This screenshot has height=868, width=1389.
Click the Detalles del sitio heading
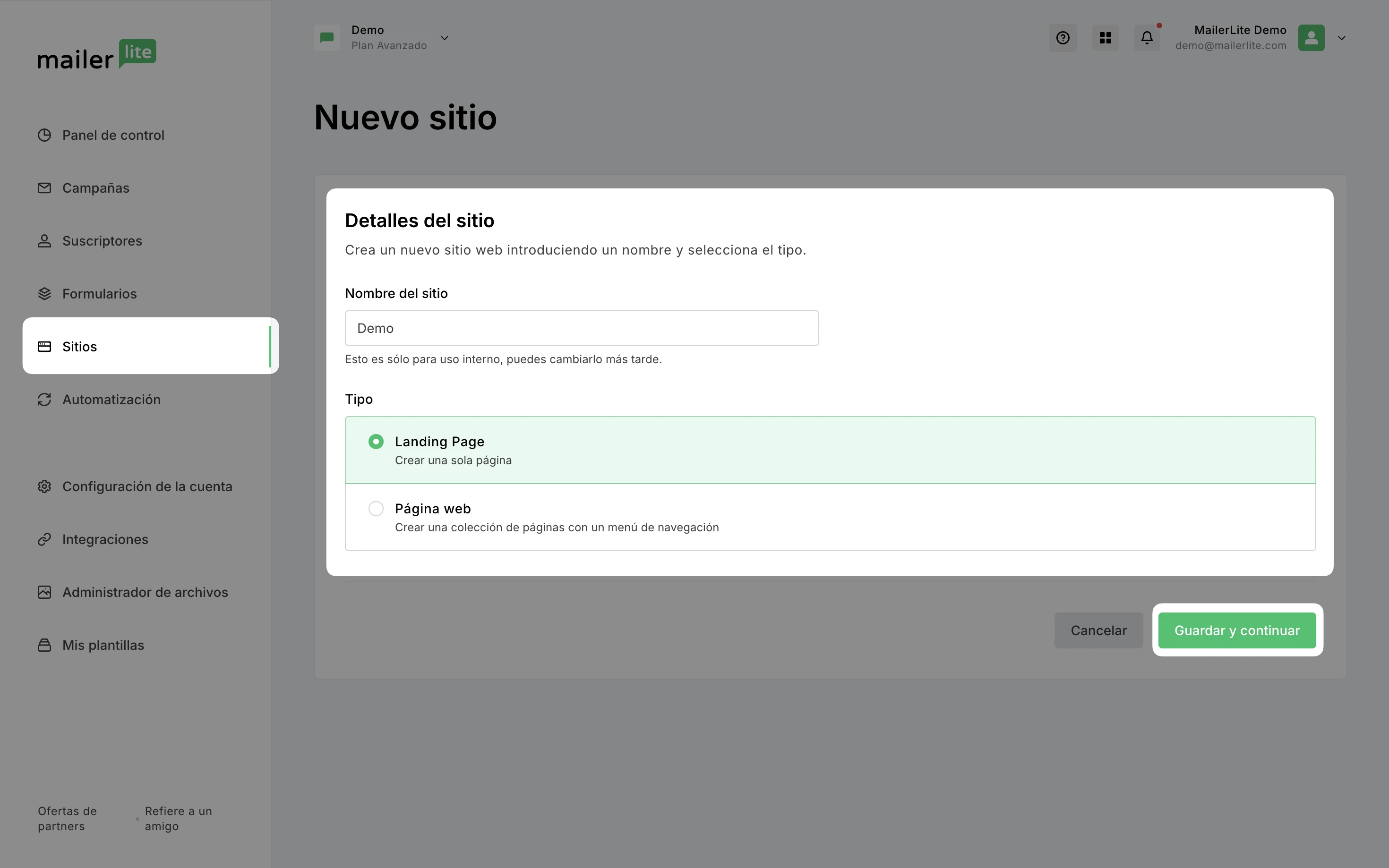point(419,221)
